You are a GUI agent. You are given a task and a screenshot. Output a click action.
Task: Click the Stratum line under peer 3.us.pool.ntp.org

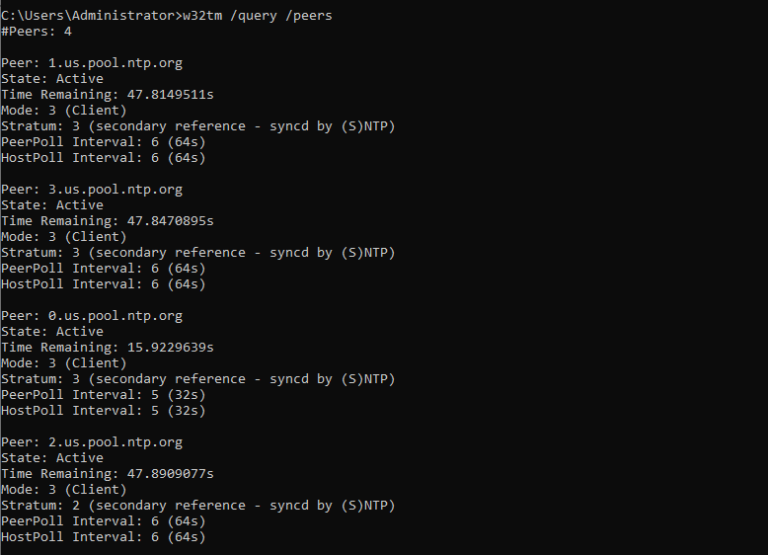[198, 253]
